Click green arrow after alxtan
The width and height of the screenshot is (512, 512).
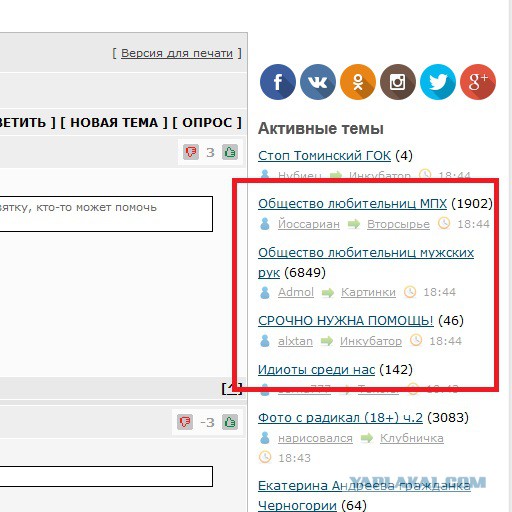(327, 341)
